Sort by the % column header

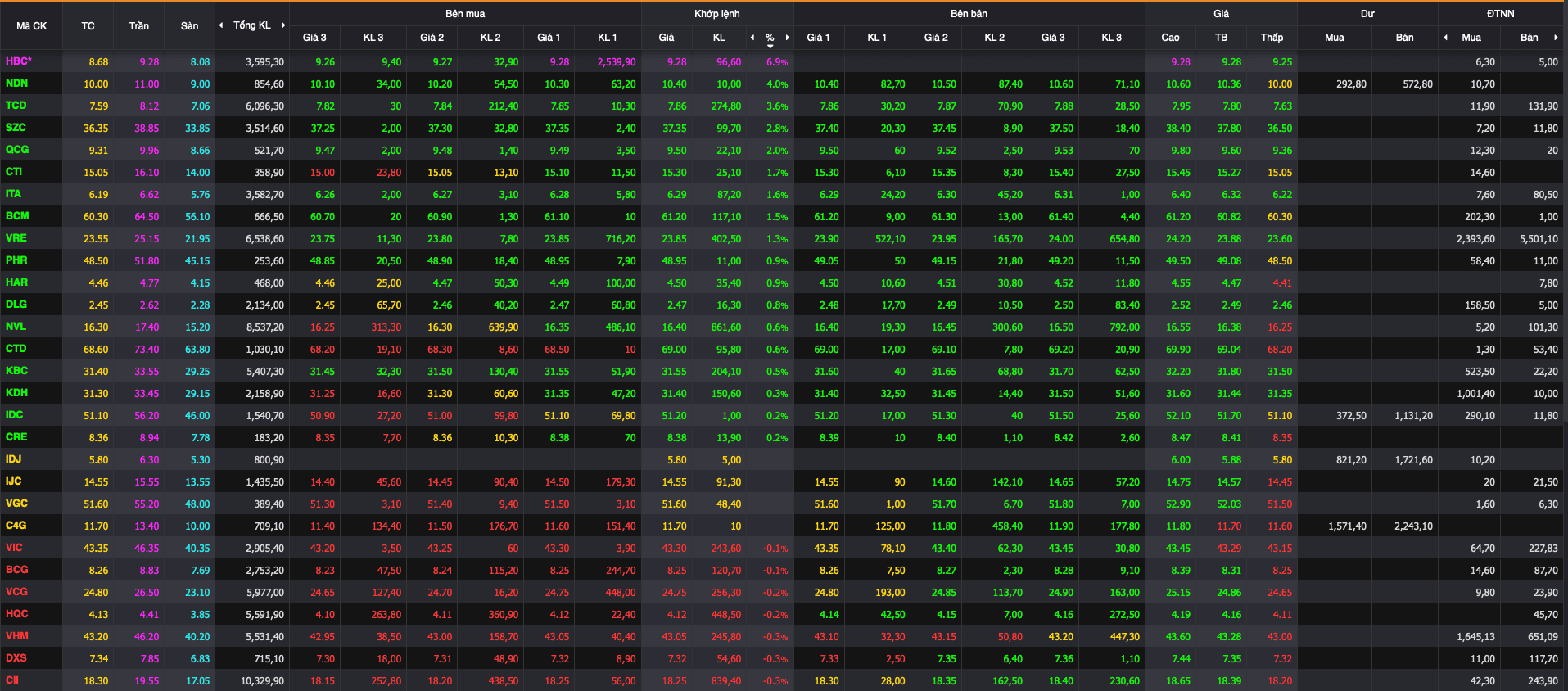tap(770, 38)
